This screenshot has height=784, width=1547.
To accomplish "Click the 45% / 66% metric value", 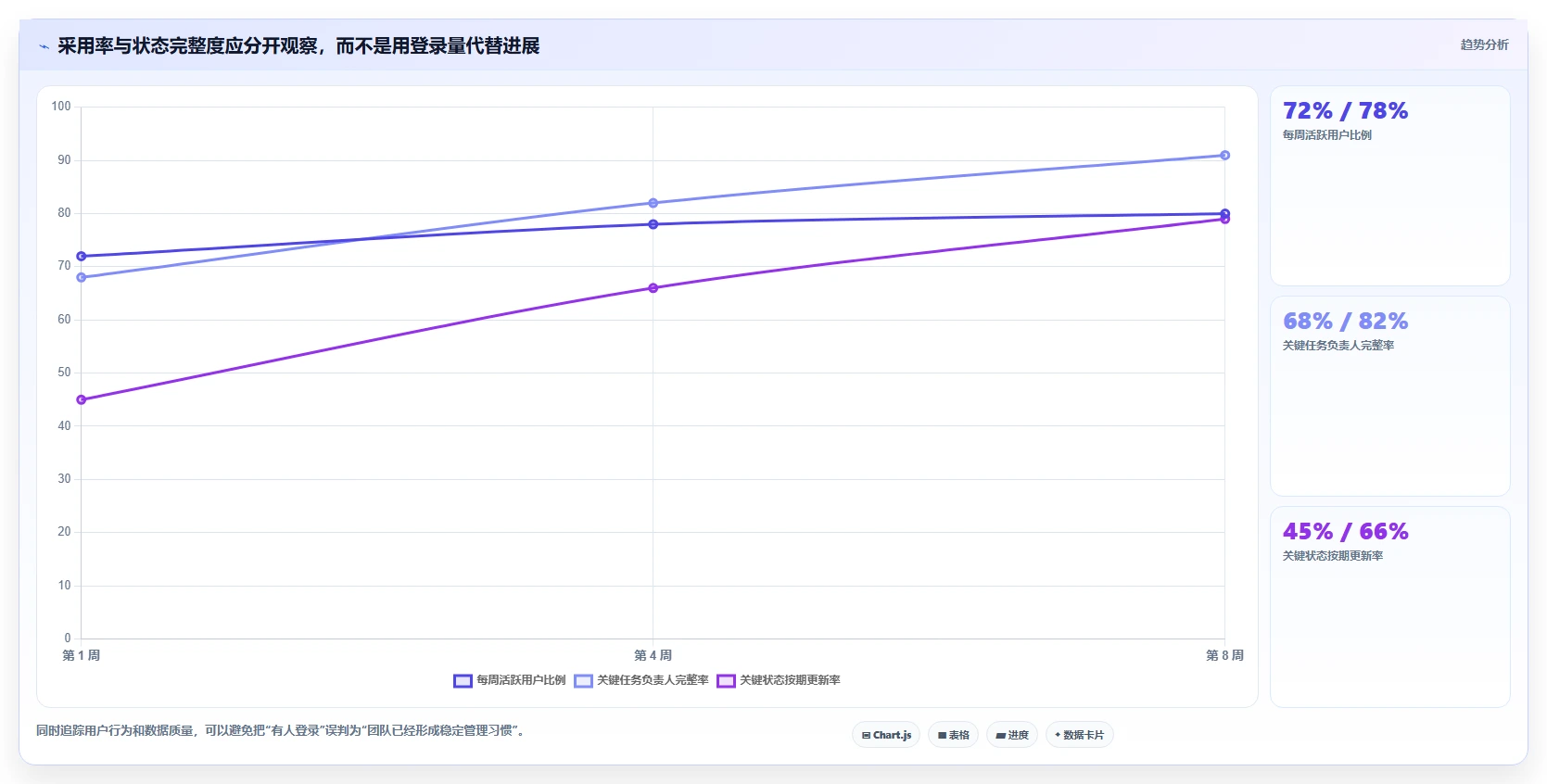I will pos(1345,532).
